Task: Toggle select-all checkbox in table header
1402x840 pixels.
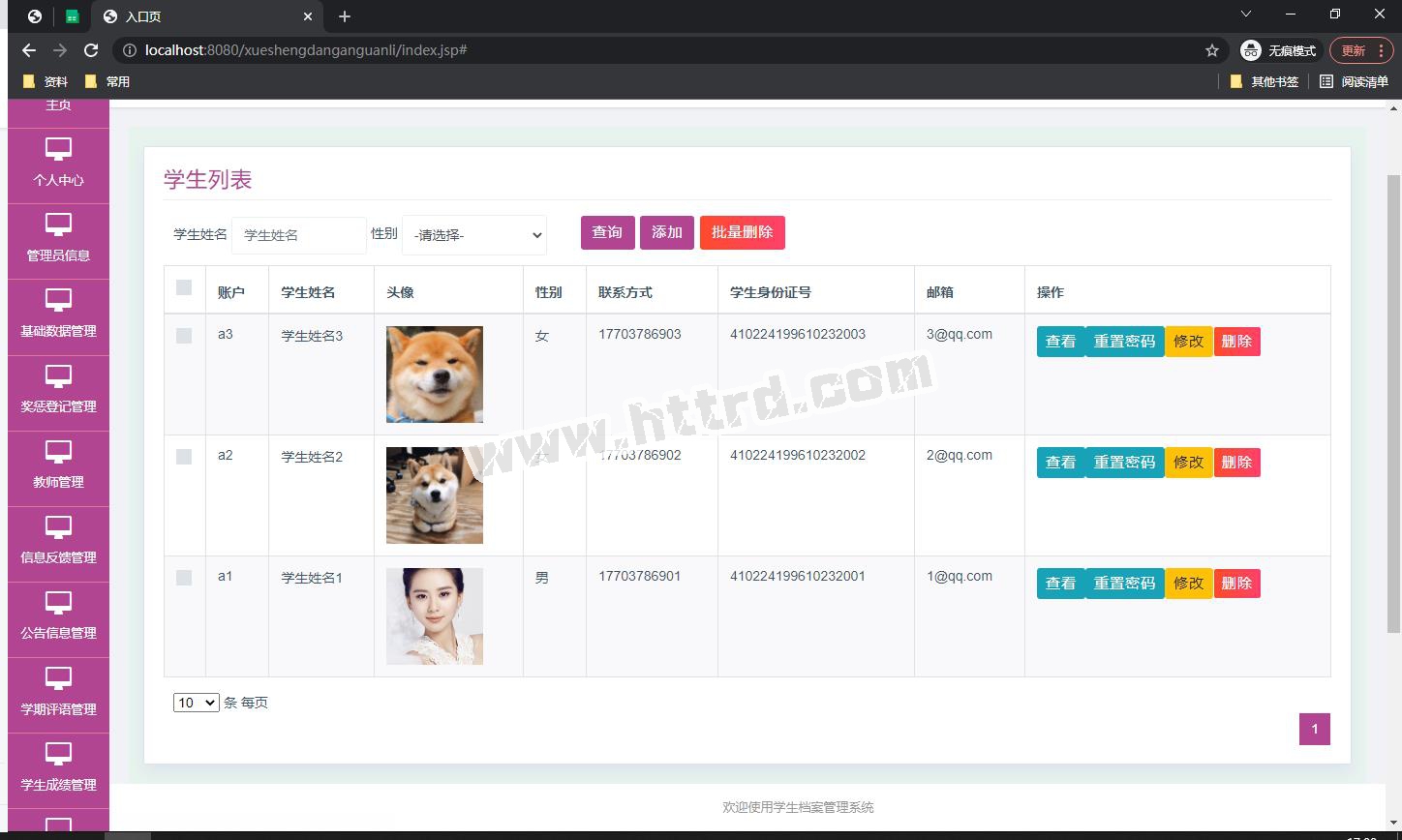Action: [x=184, y=287]
